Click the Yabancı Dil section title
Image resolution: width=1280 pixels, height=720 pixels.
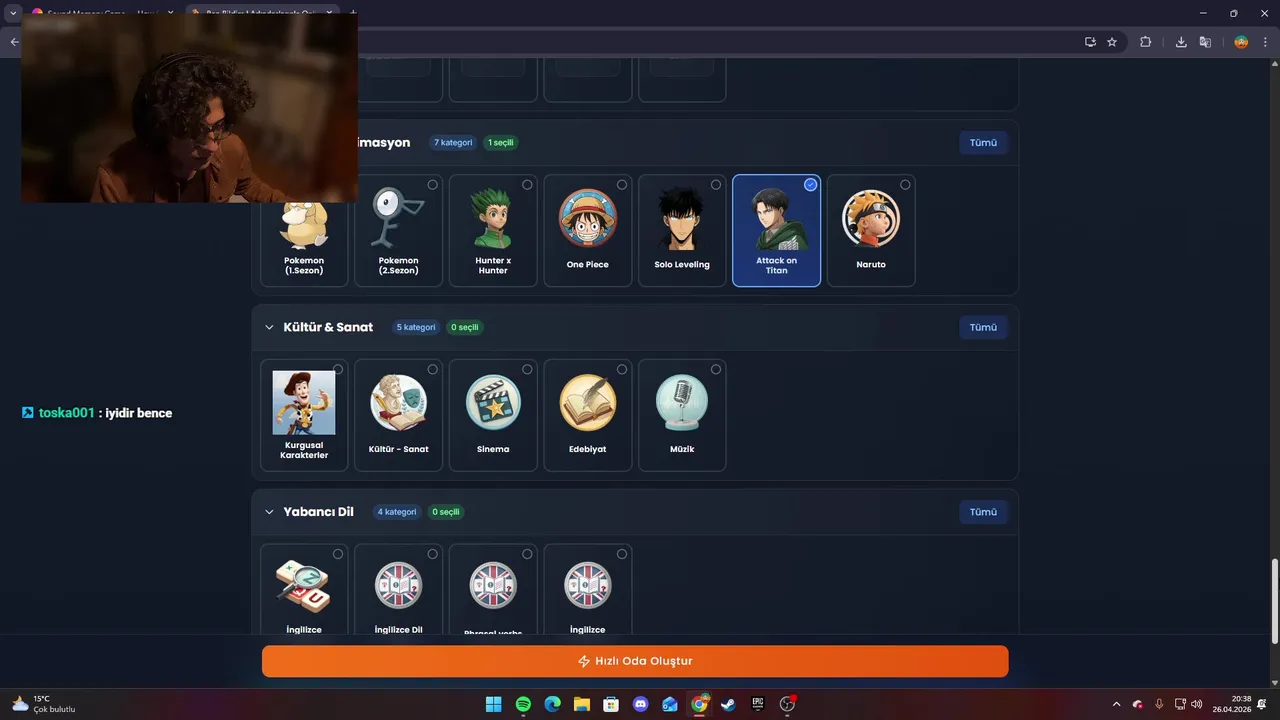point(318,512)
